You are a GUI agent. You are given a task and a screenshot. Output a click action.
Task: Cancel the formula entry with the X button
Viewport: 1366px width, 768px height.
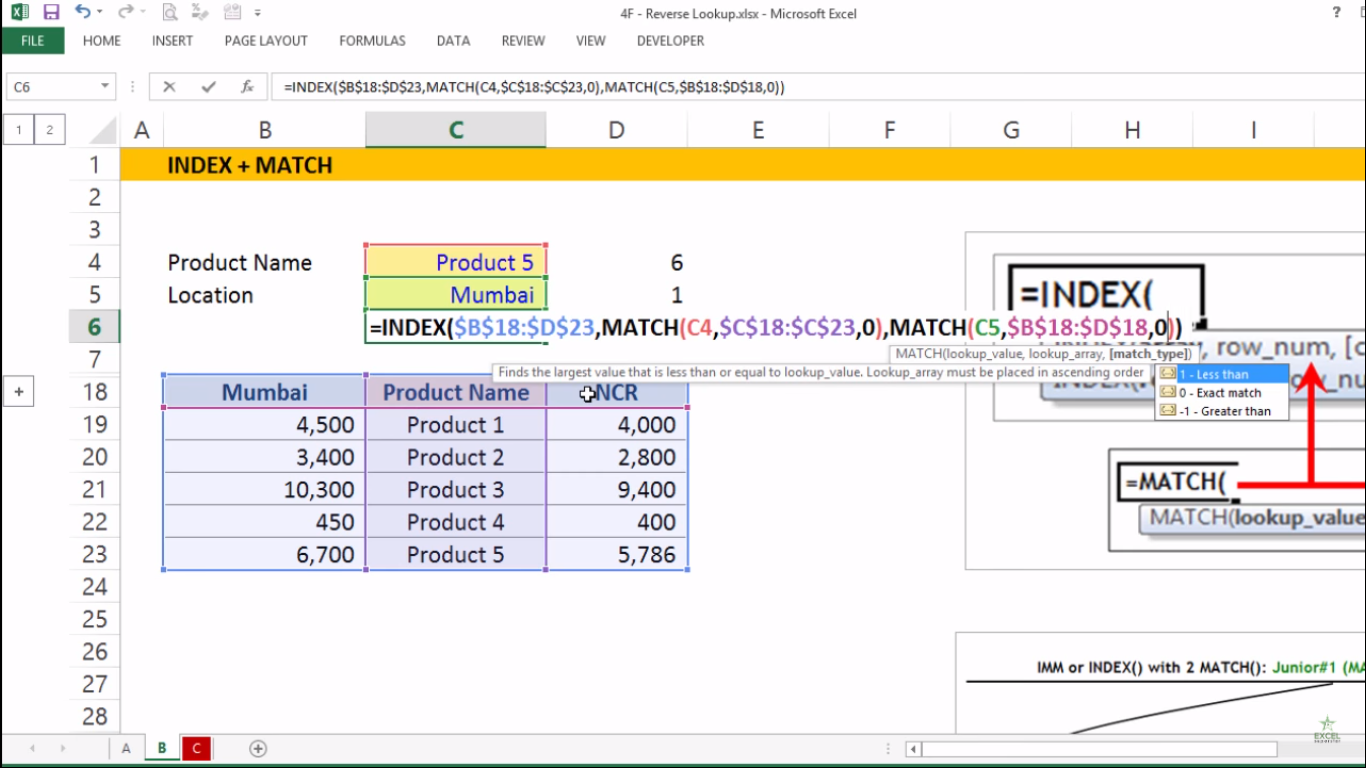(x=169, y=87)
